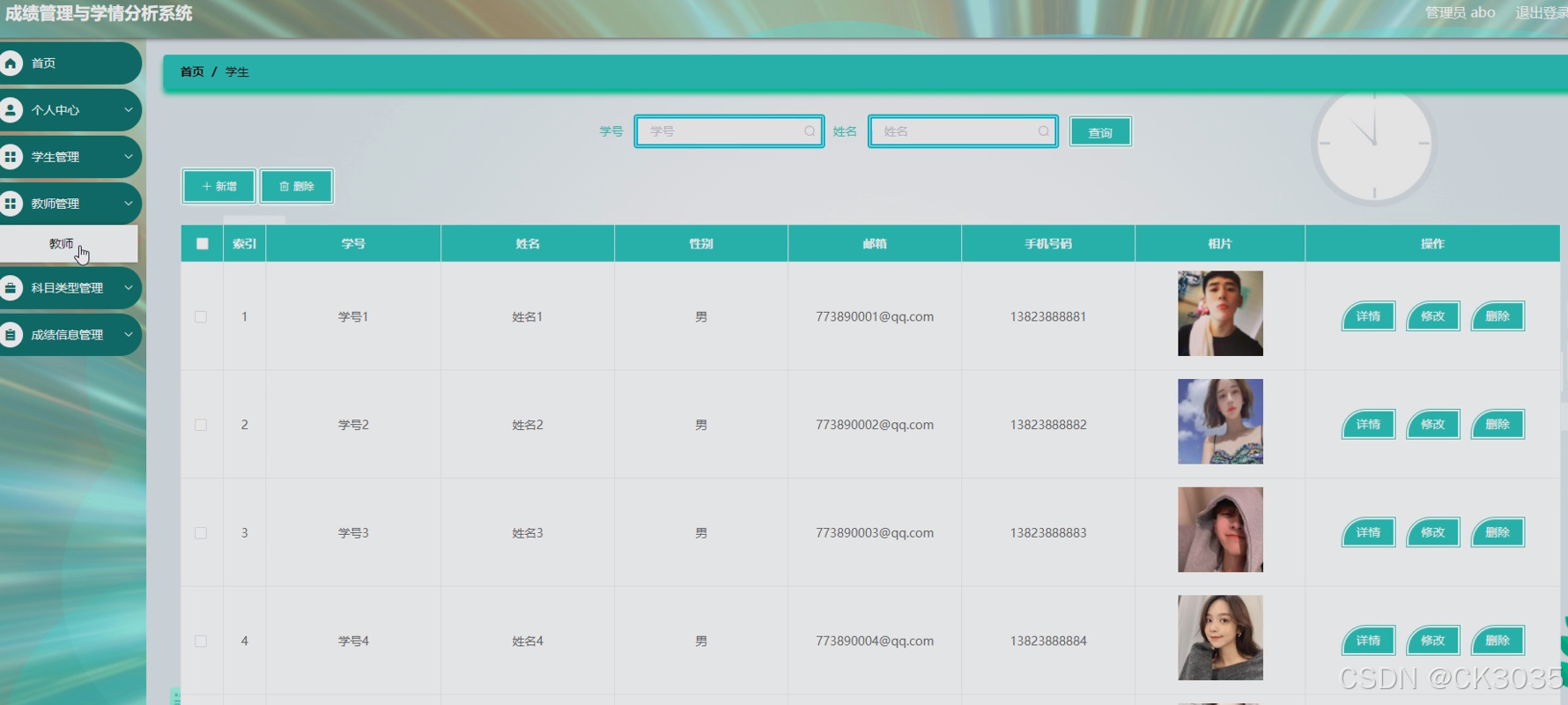
Task: Click the phone number 13823888882 cell
Action: pyautogui.click(x=1048, y=425)
